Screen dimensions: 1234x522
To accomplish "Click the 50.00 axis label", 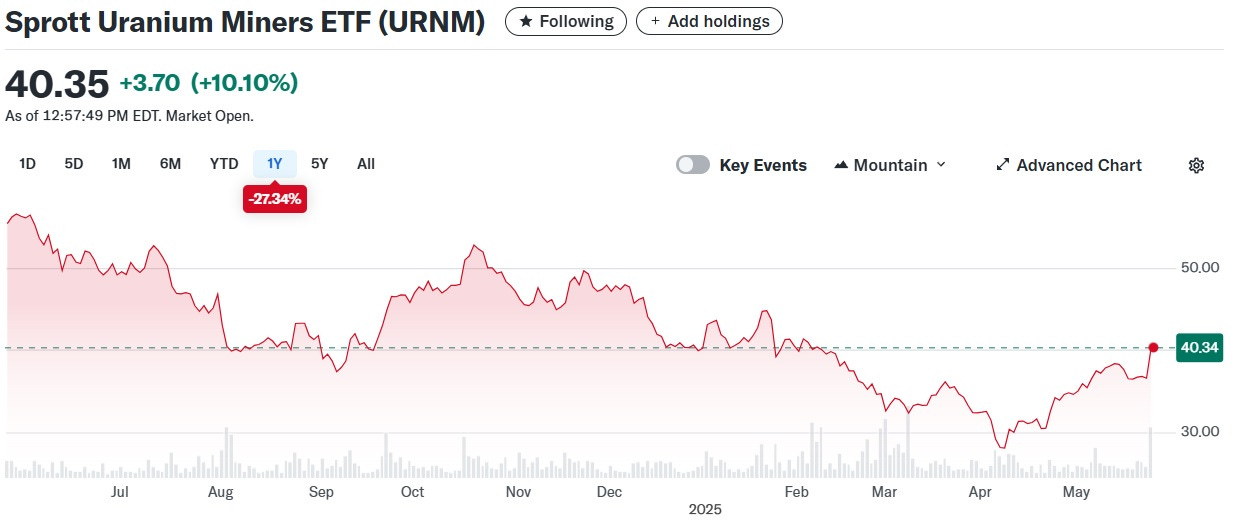I will 1200,268.
